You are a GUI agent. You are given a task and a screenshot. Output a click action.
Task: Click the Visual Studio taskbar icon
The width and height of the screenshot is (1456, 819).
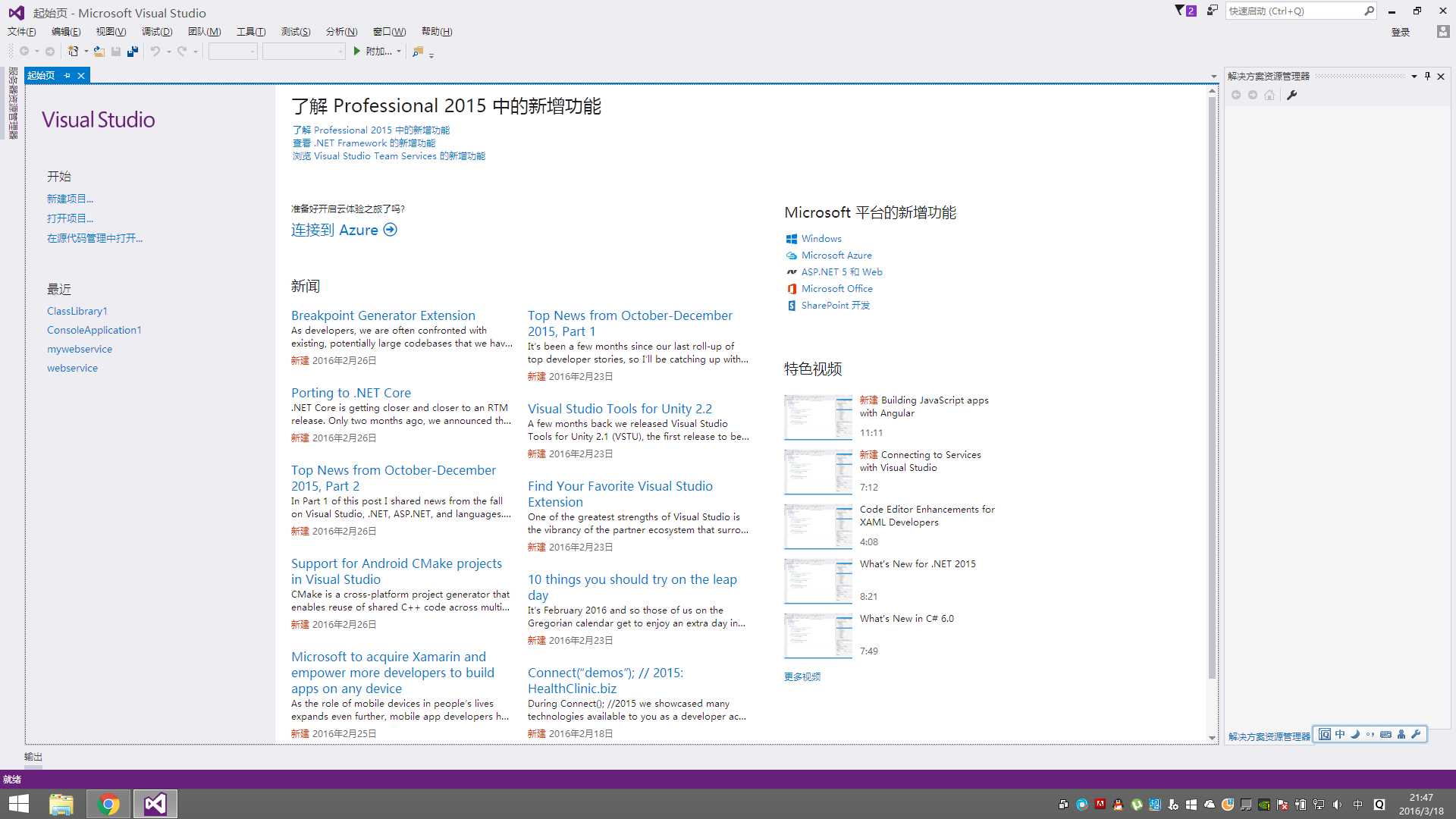155,804
